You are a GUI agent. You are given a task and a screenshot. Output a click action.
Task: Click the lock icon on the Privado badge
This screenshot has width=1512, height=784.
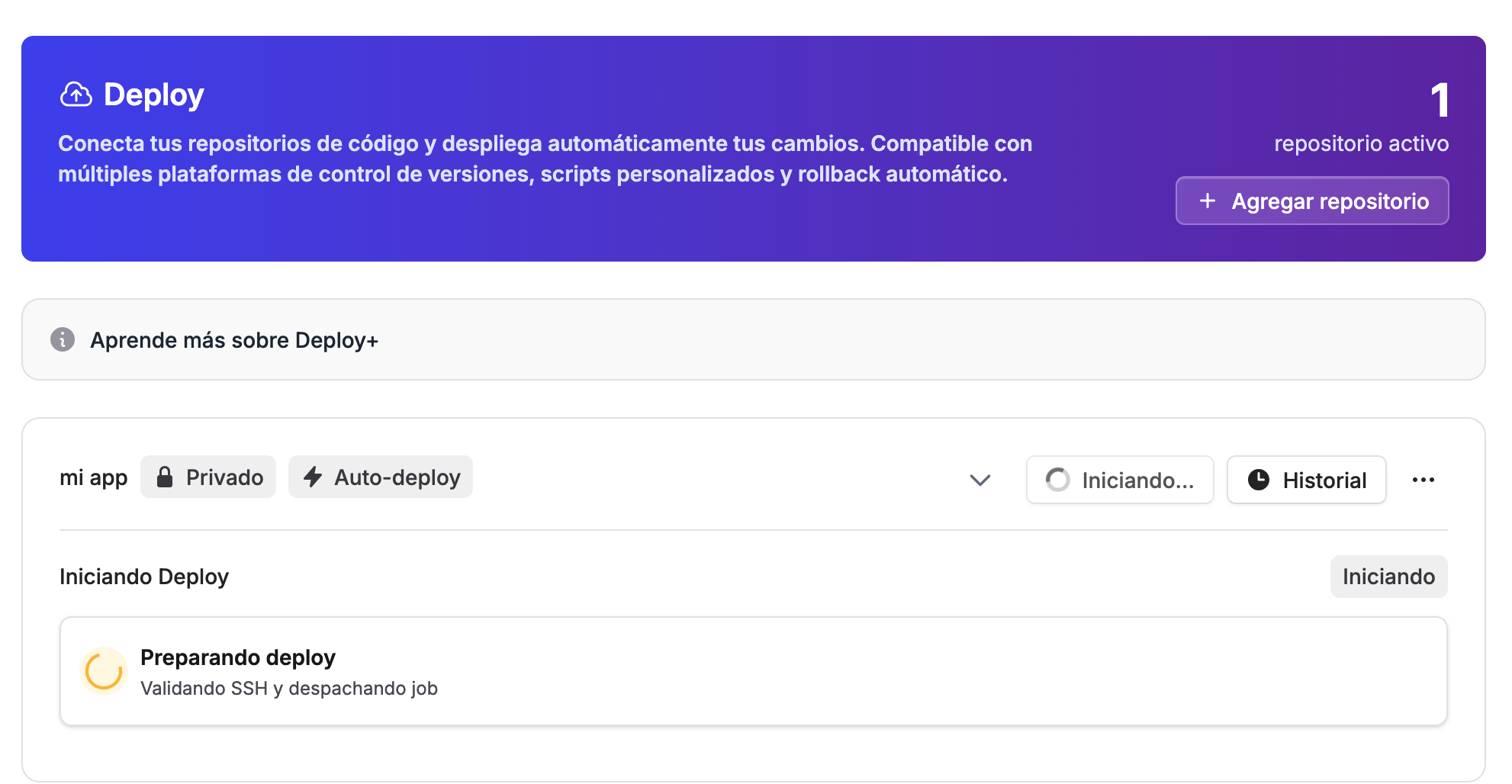click(165, 477)
